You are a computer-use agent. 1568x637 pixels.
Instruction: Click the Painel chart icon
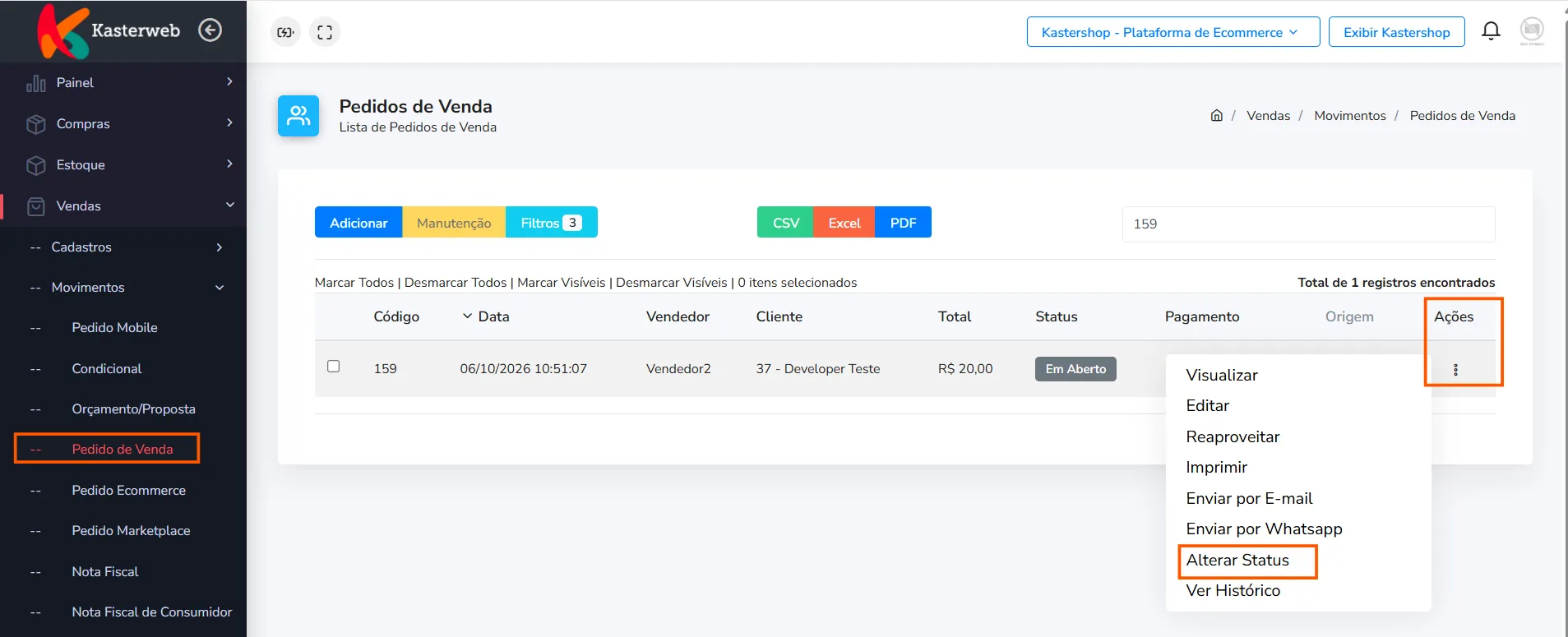36,83
